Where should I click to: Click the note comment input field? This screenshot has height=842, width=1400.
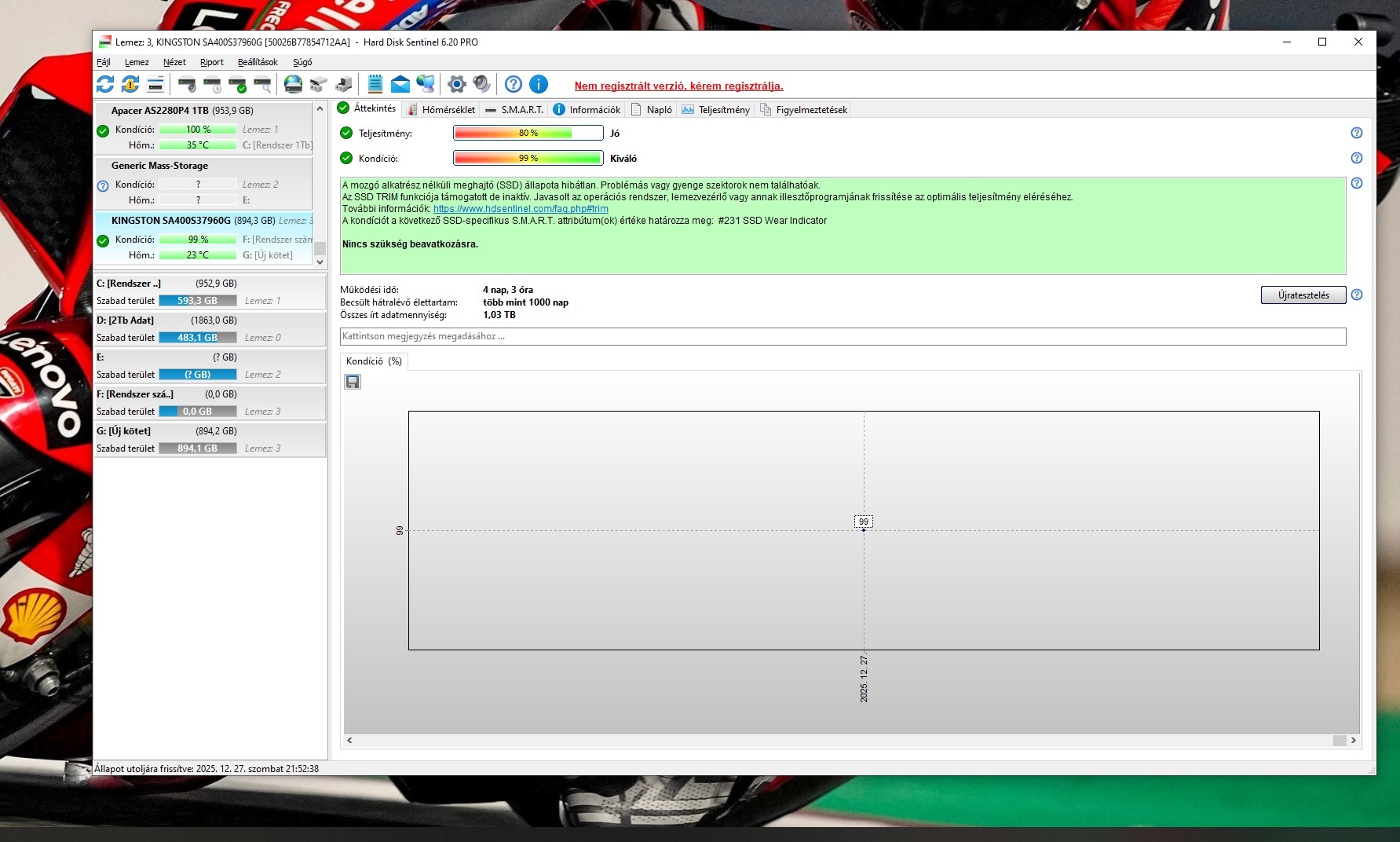843,336
